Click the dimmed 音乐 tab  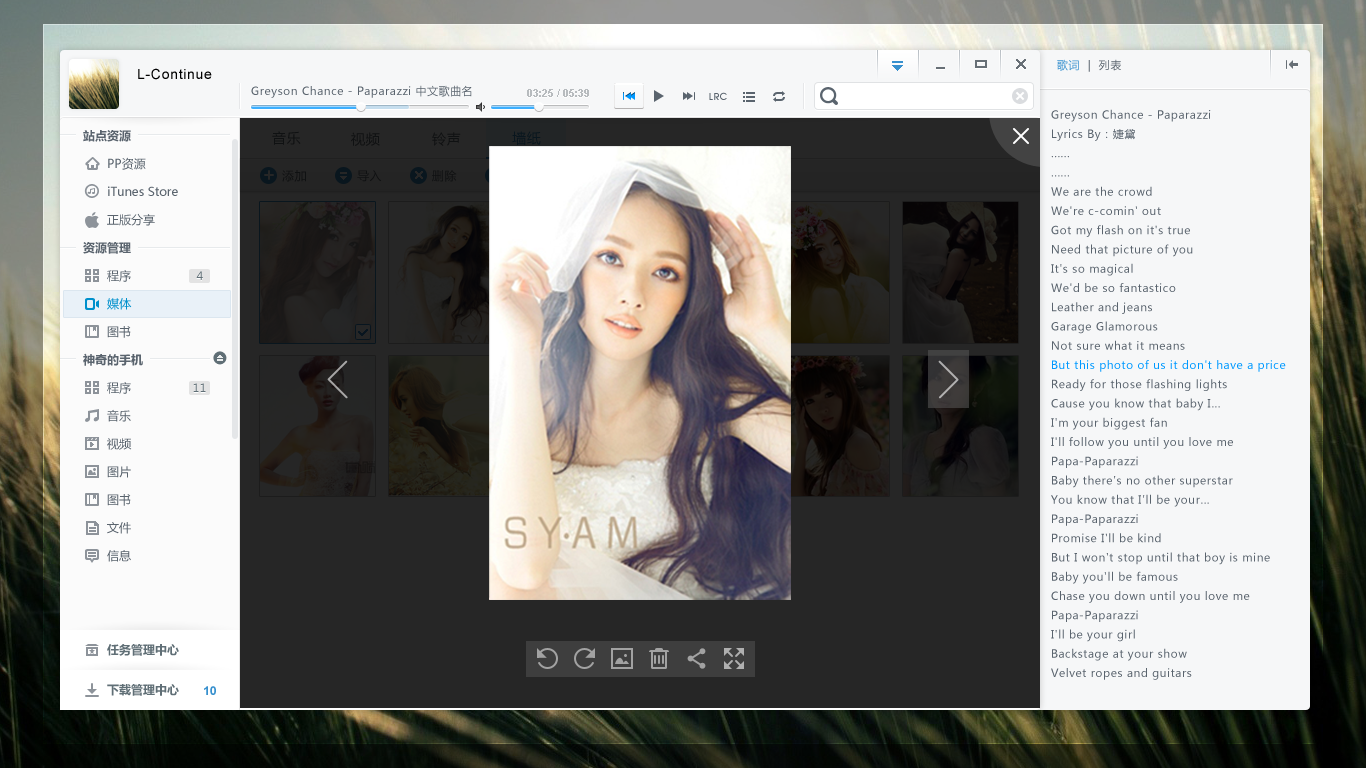[x=286, y=138]
